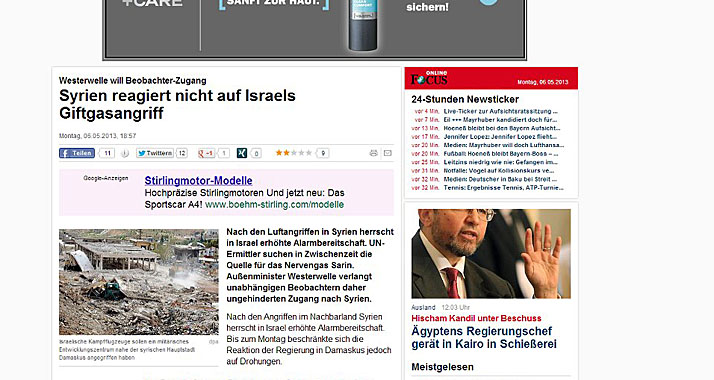
Task: Click the 'Ausland' category label
Action: coord(423,308)
